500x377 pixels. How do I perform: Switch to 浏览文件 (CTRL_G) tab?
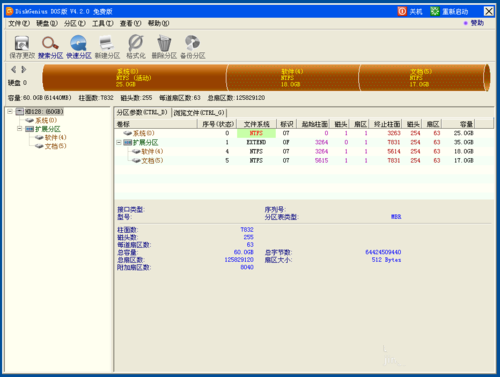pyautogui.click(x=199, y=113)
